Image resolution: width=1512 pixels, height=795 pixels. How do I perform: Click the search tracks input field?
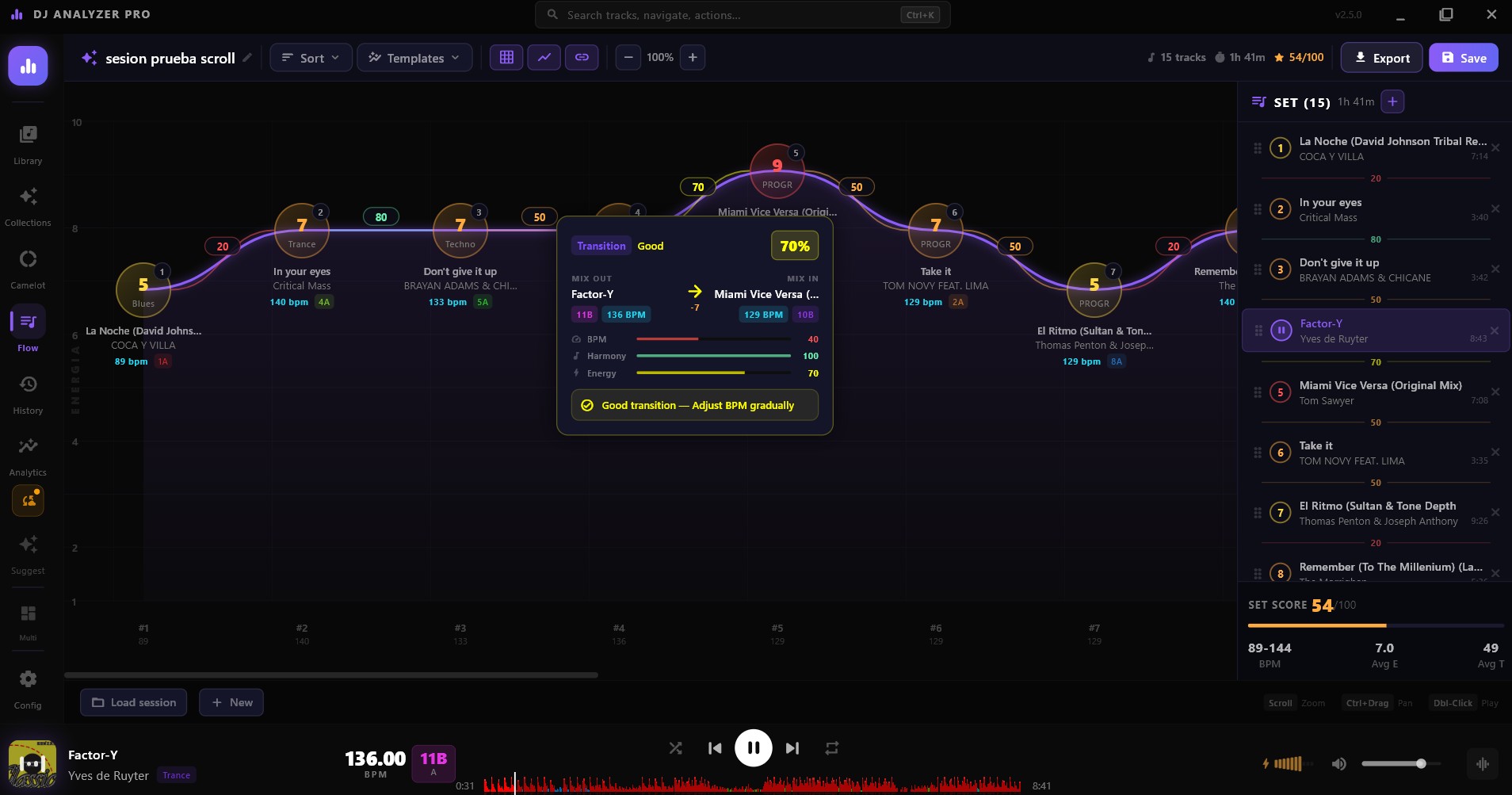729,15
